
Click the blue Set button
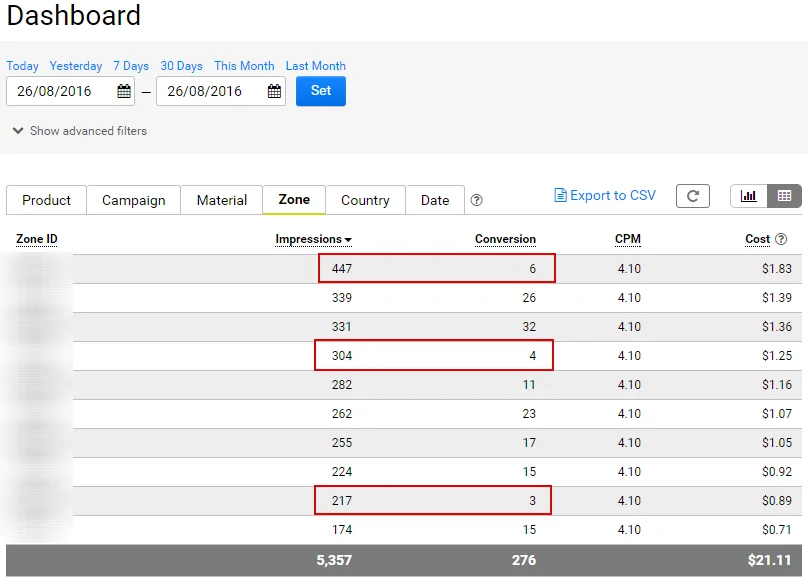click(321, 91)
